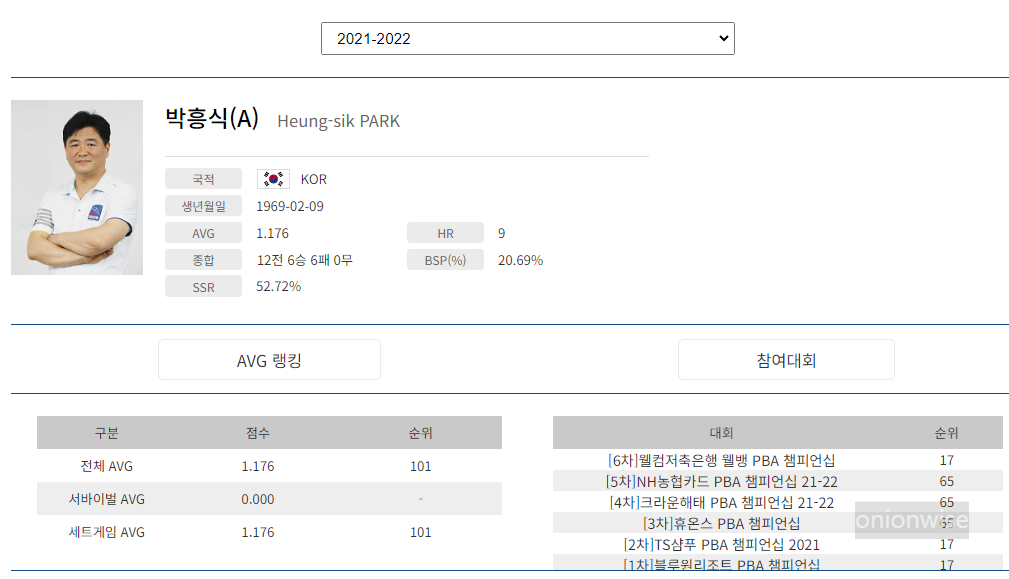This screenshot has width=1009, height=579.
Task: Select a different season from the combo box
Action: tap(527, 38)
